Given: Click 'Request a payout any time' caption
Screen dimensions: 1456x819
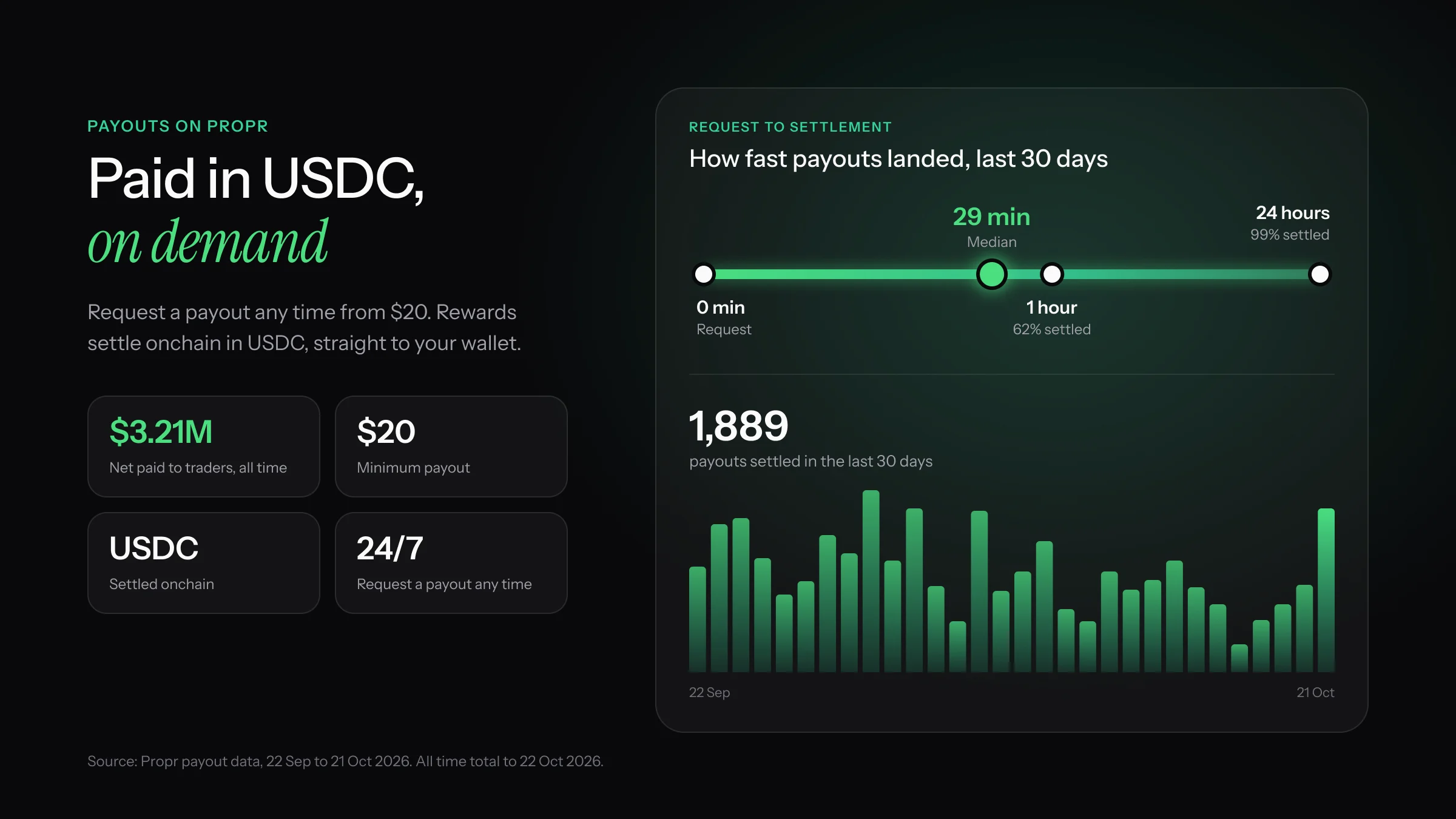Looking at the screenshot, I should 445,584.
